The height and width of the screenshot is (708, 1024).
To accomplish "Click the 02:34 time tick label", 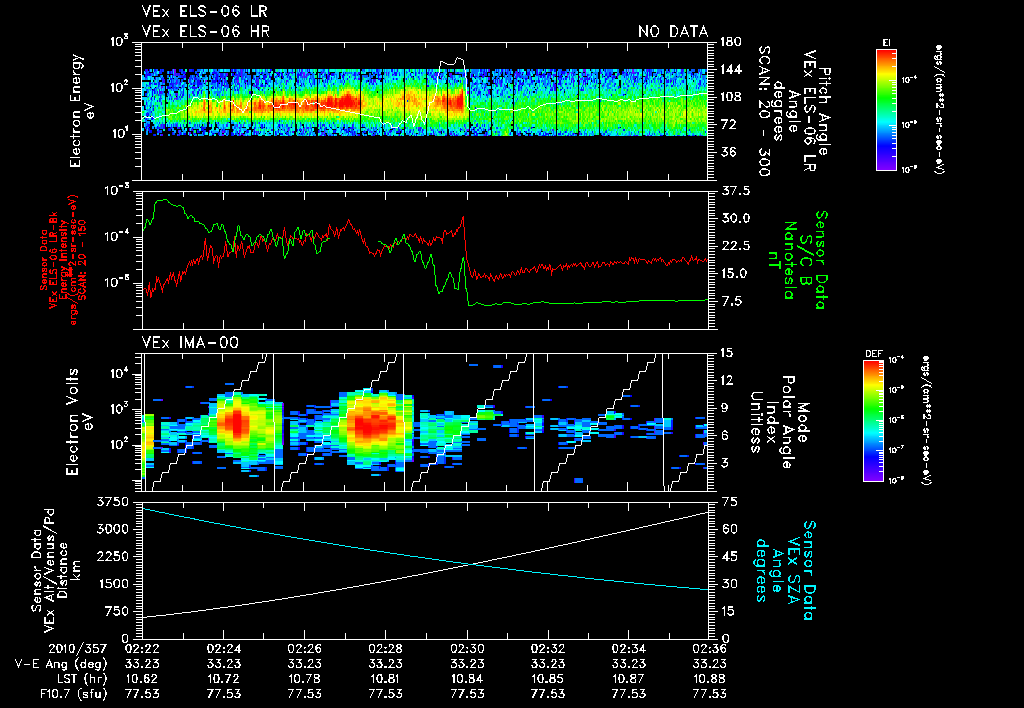I will tap(628, 649).
